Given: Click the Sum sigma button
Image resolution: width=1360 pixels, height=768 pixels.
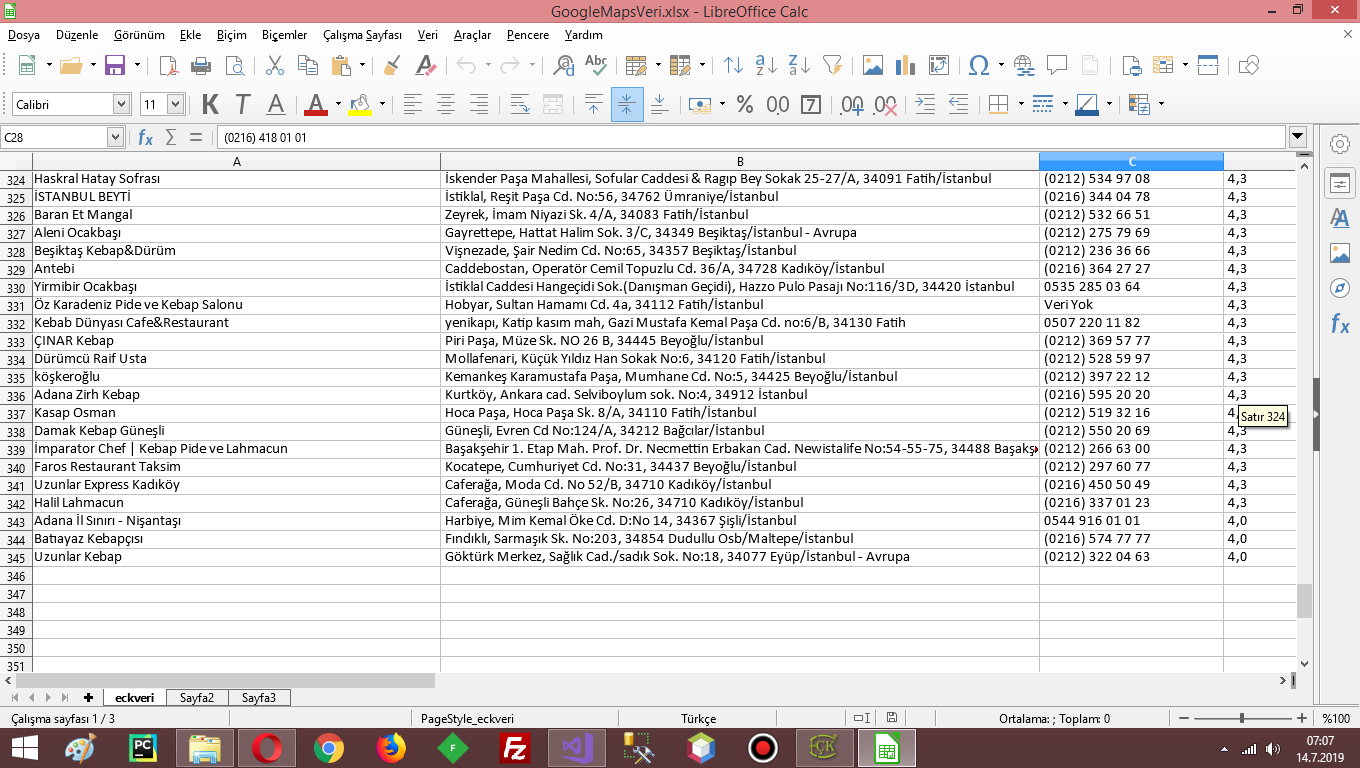Looking at the screenshot, I should coord(170,137).
